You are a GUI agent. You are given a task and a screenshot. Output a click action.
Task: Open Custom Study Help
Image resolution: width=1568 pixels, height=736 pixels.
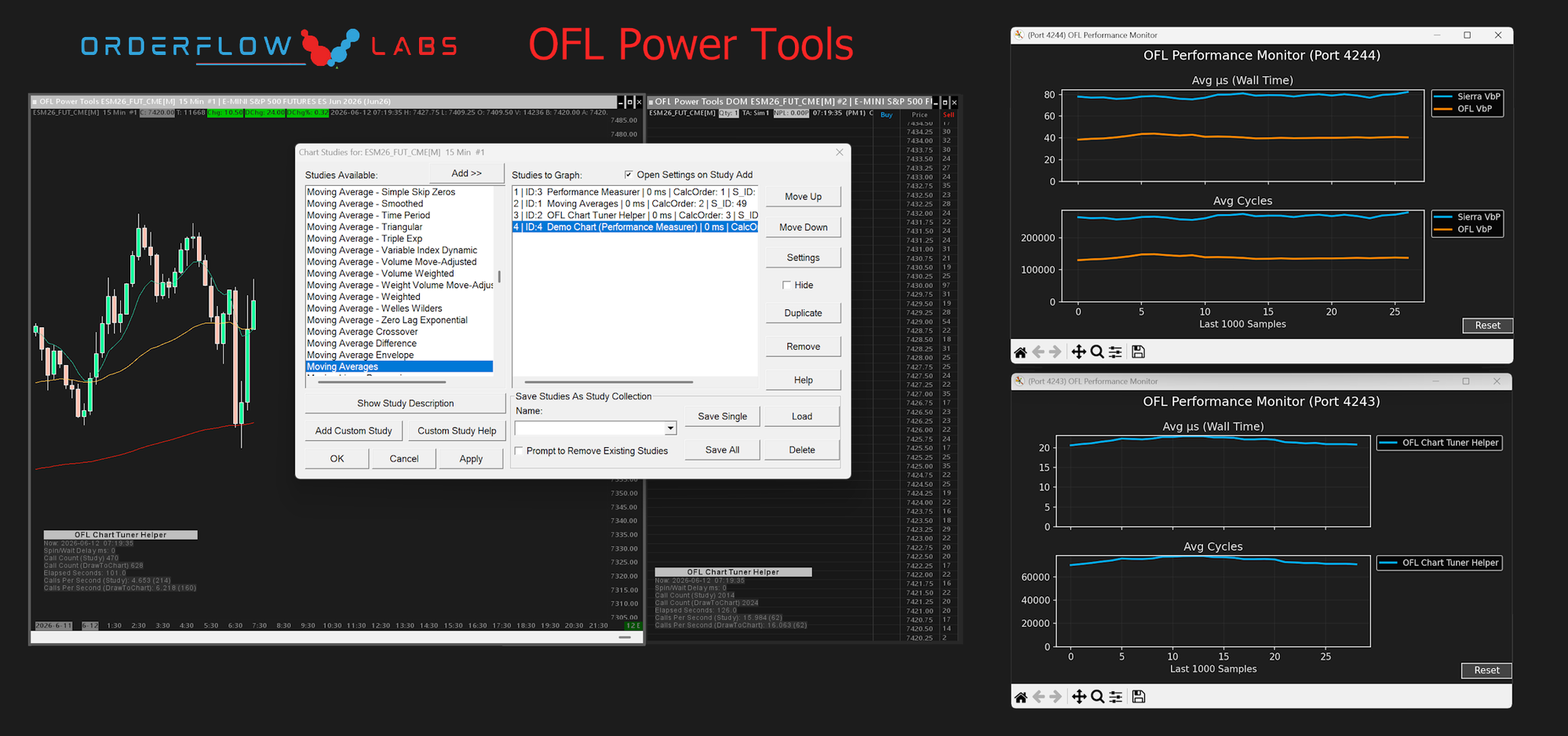pyautogui.click(x=457, y=431)
